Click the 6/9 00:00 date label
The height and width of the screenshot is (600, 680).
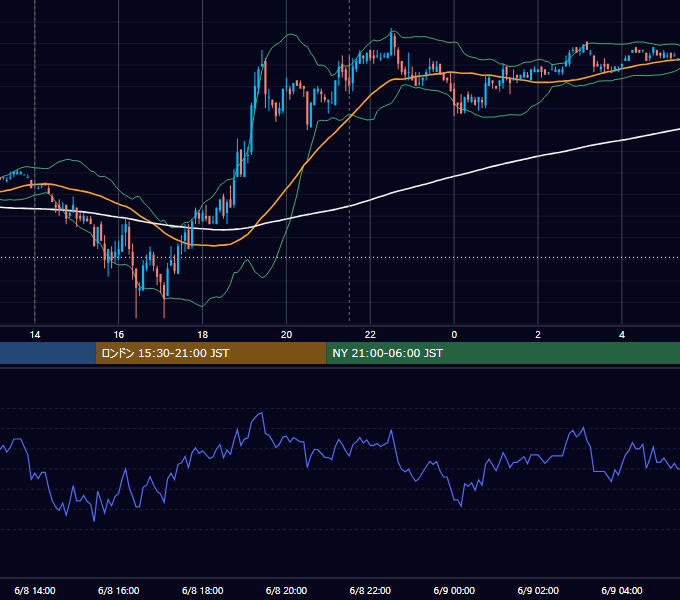tap(454, 590)
